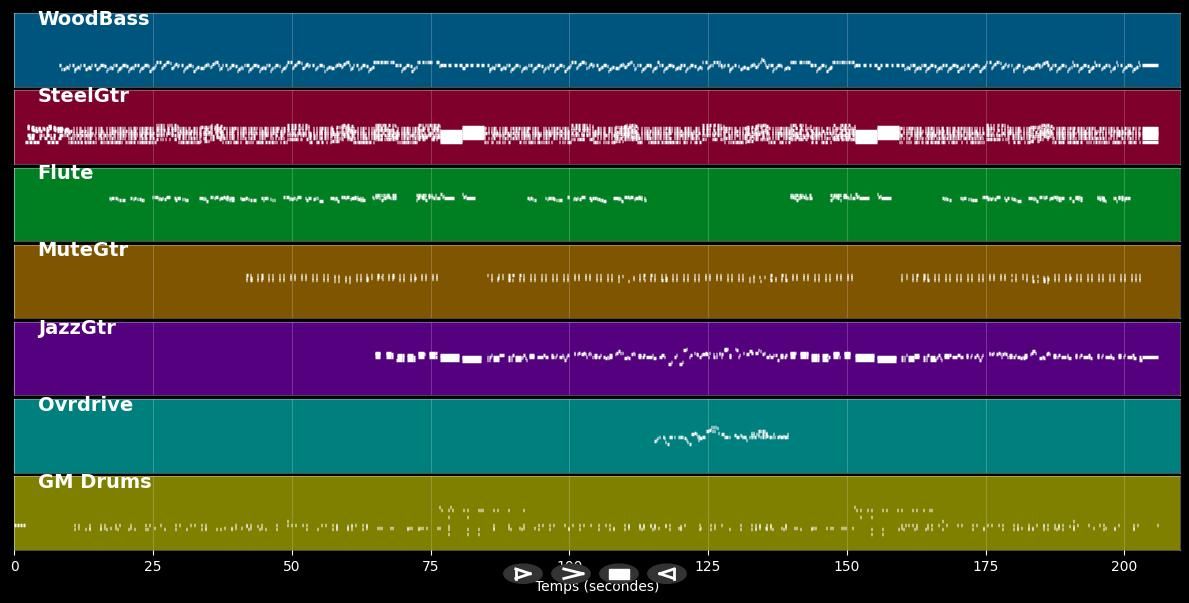
Task: Choose the JazzGtr track label
Action: click(x=77, y=328)
